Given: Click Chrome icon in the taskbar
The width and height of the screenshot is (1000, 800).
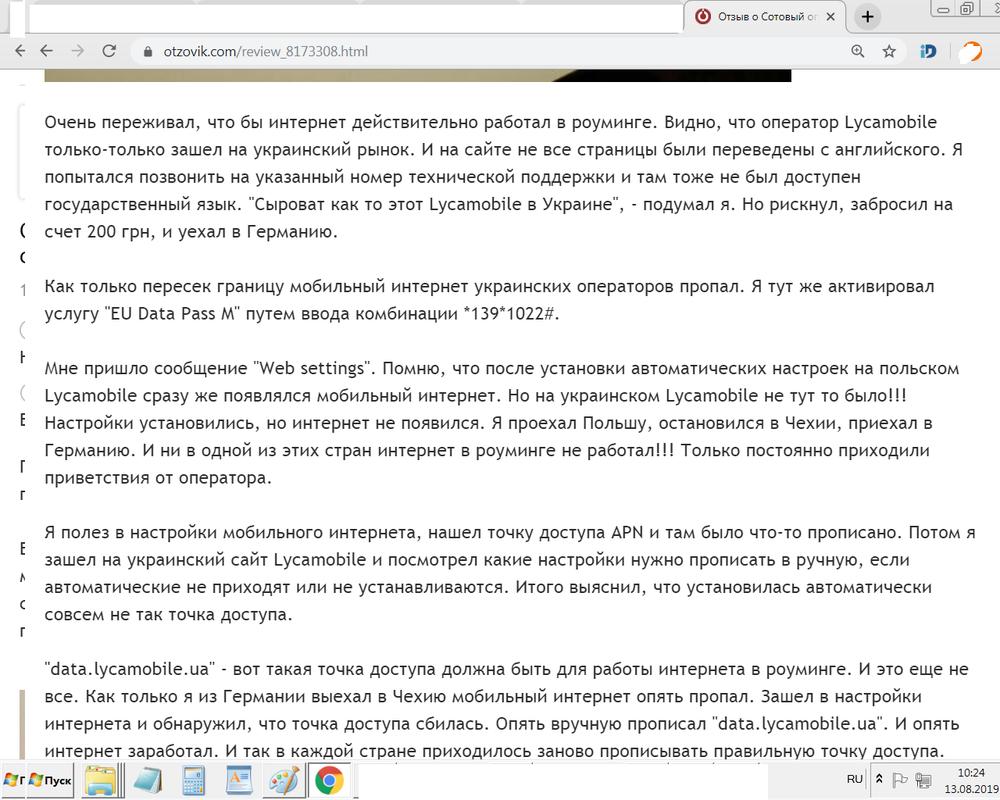Looking at the screenshot, I should coord(329,780).
